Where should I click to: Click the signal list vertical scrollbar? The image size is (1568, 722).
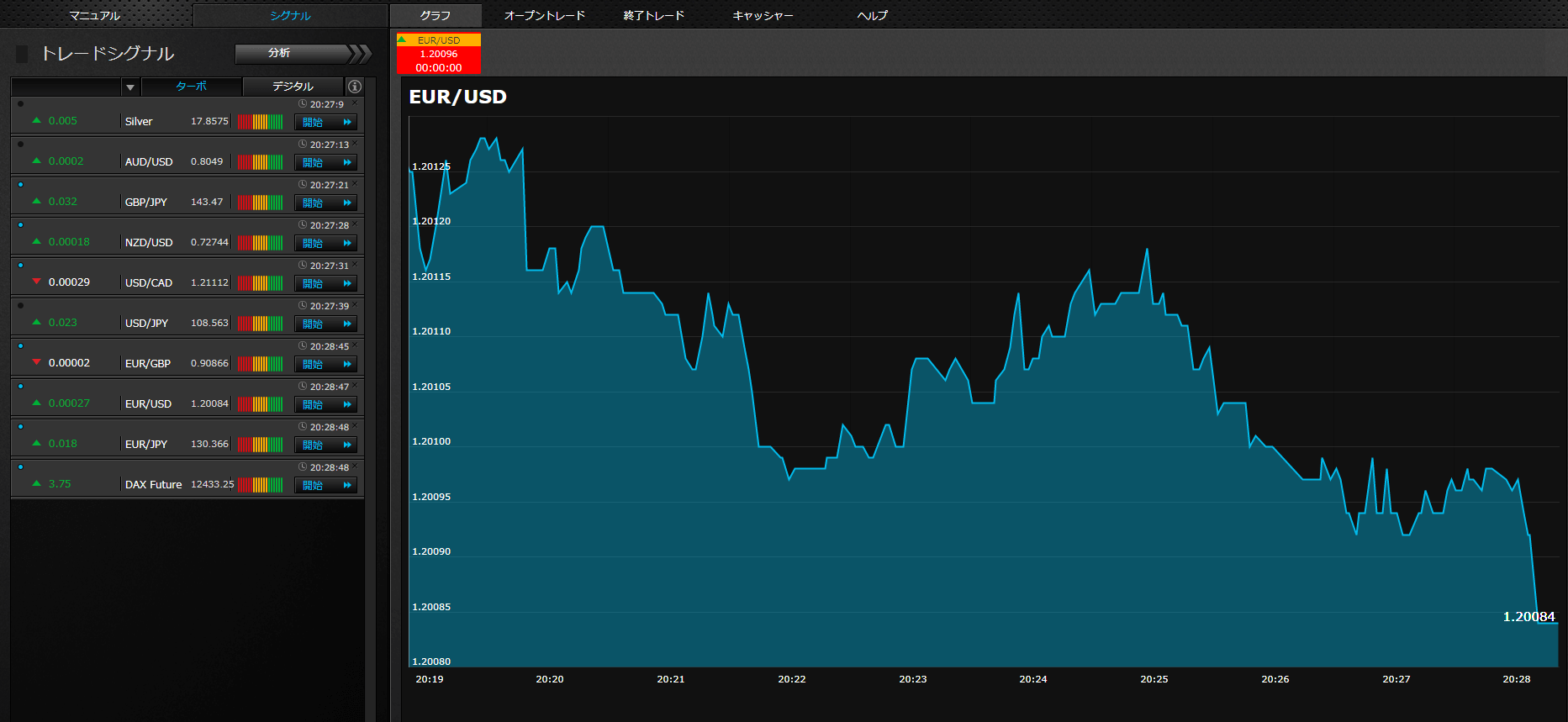pyautogui.click(x=371, y=399)
